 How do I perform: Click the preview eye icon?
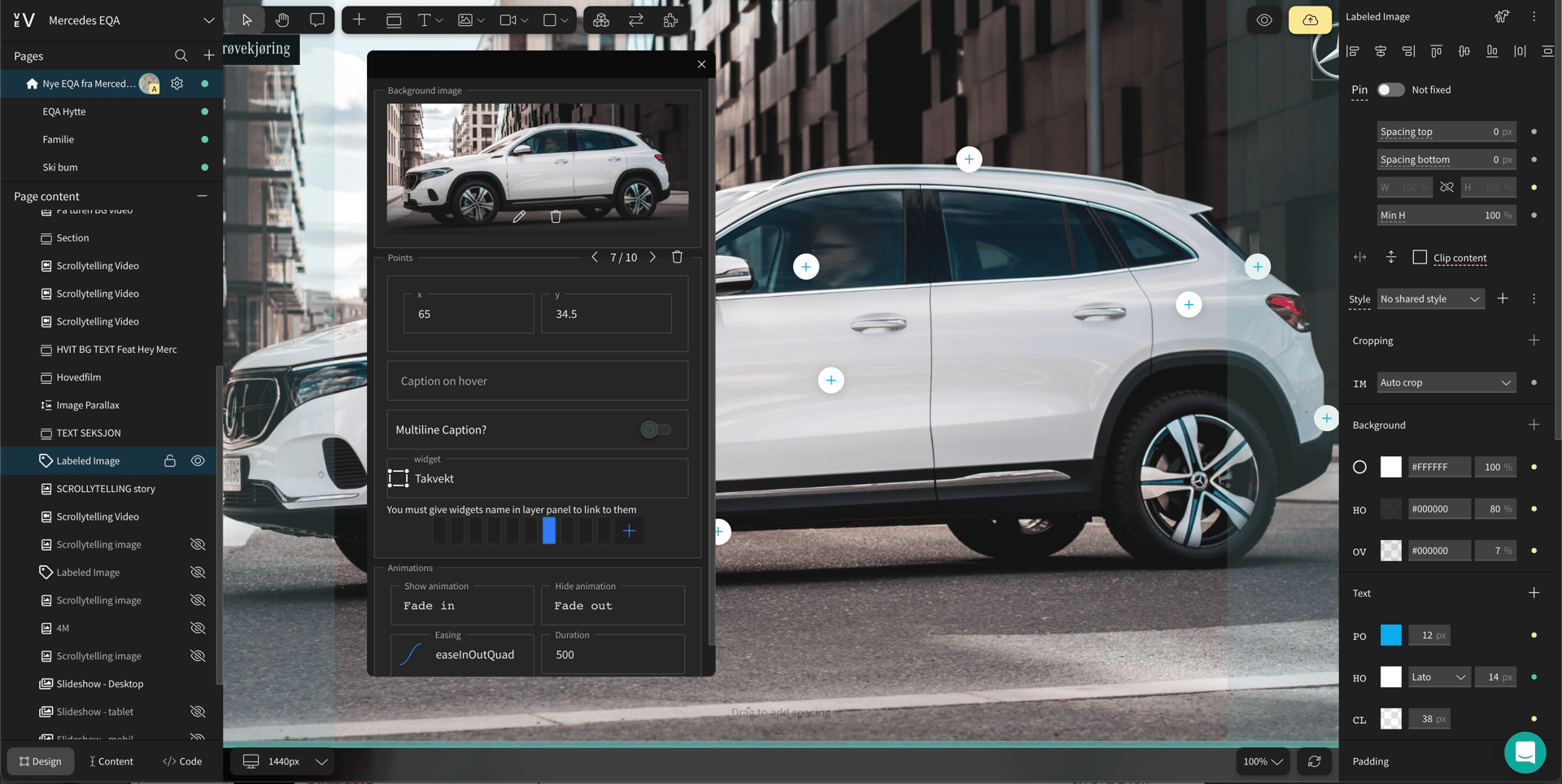pos(1264,20)
